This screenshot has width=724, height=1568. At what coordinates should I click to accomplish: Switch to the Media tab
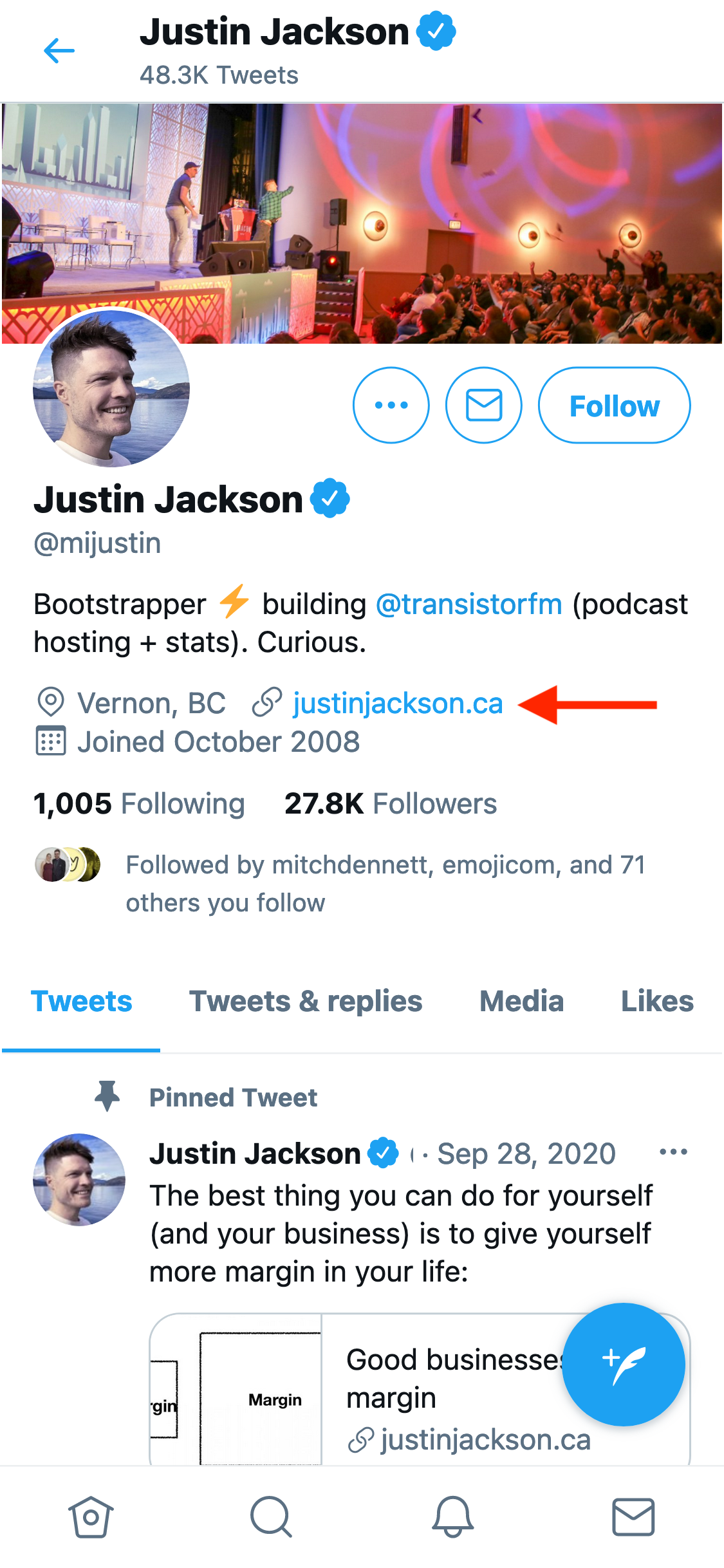(x=521, y=1002)
